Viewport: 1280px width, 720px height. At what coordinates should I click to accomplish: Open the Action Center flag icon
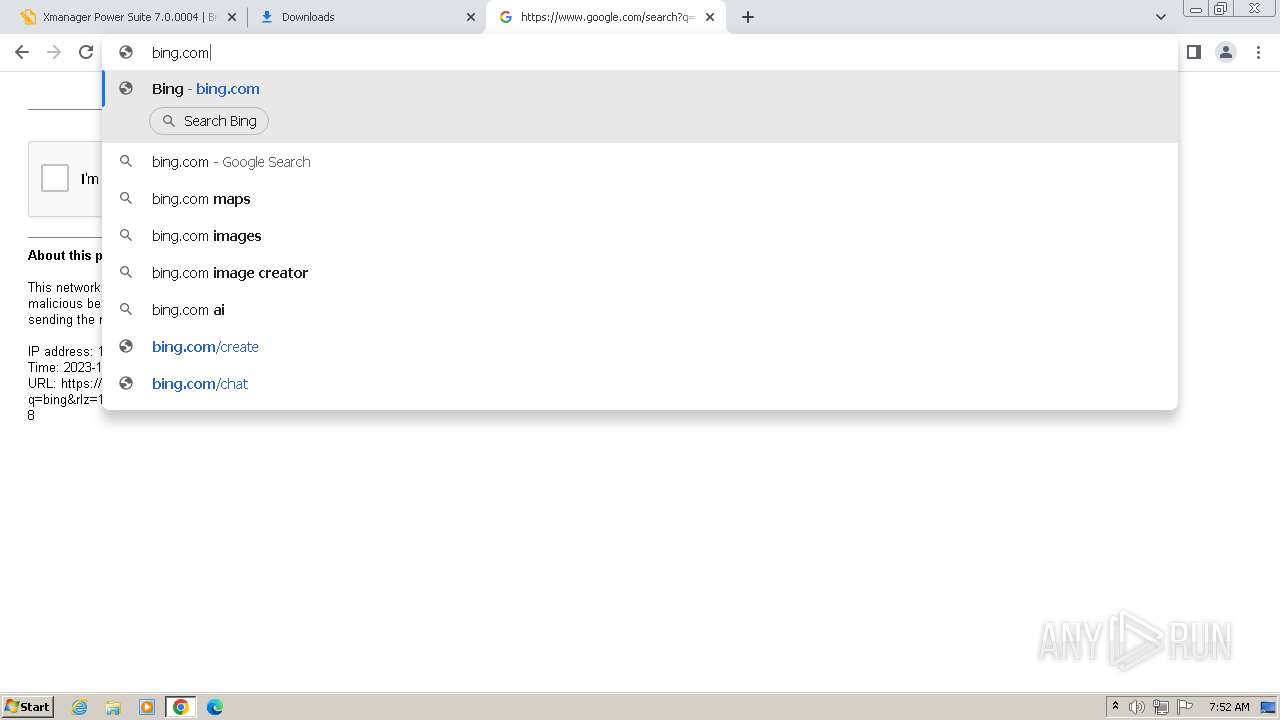coord(1185,707)
